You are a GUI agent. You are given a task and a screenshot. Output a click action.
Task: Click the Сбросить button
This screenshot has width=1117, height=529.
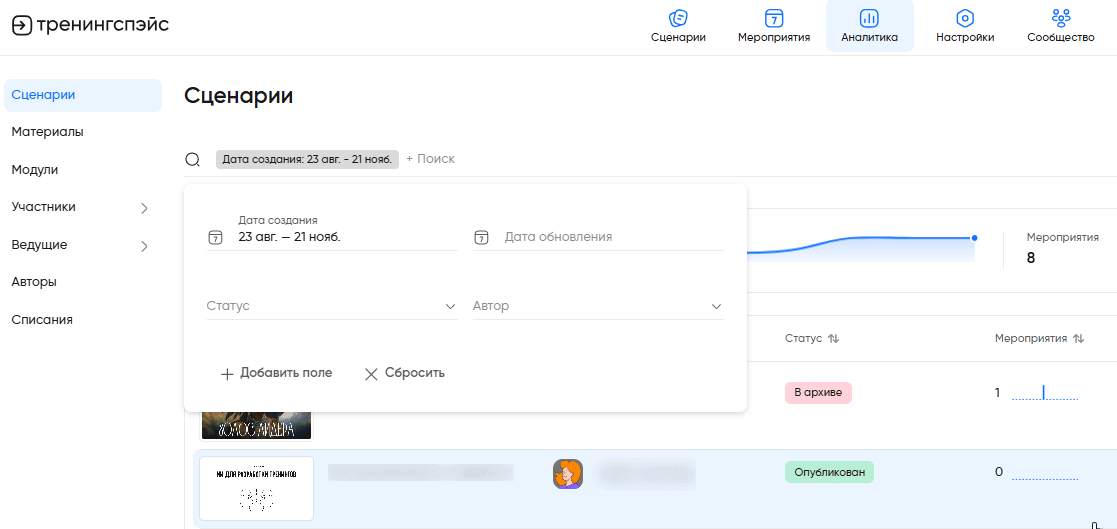click(405, 373)
